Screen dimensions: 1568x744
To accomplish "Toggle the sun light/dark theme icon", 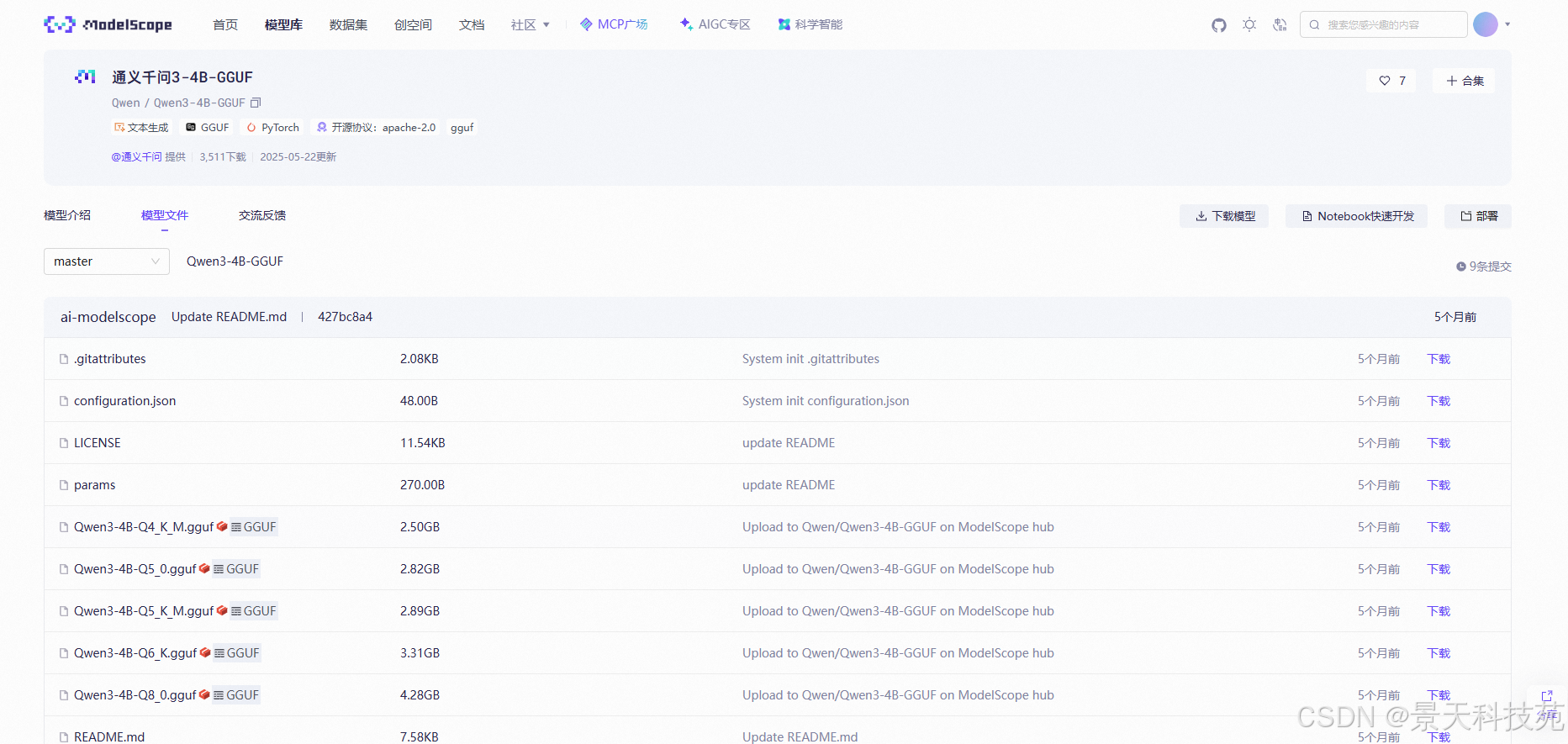I will click(x=1249, y=25).
